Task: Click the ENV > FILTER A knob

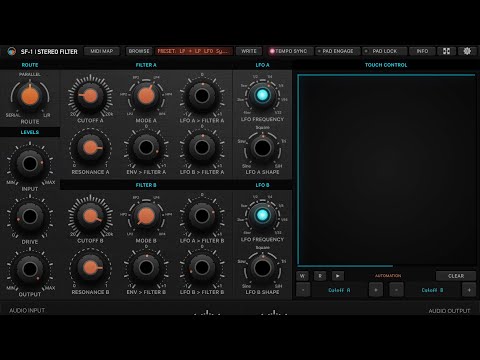Action: click(x=146, y=148)
